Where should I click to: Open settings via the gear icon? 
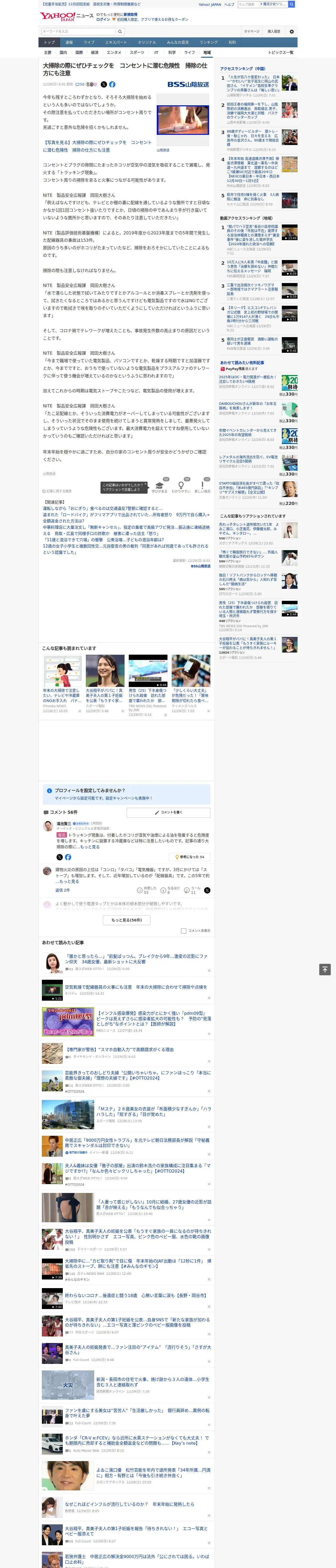291,32
